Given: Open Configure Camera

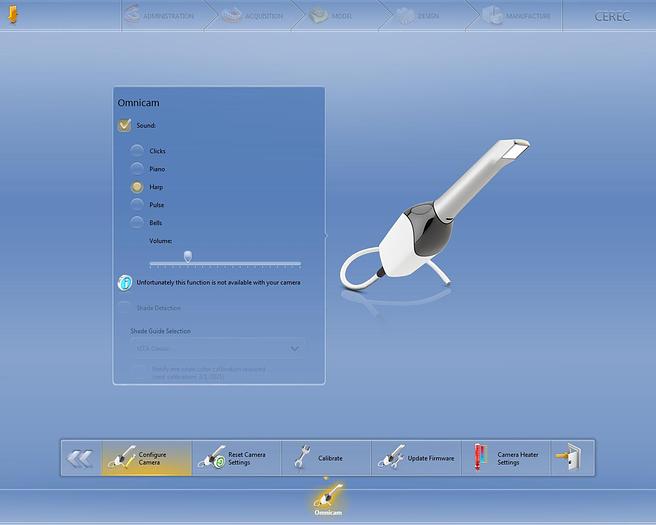Looking at the screenshot, I should click(x=146, y=458).
